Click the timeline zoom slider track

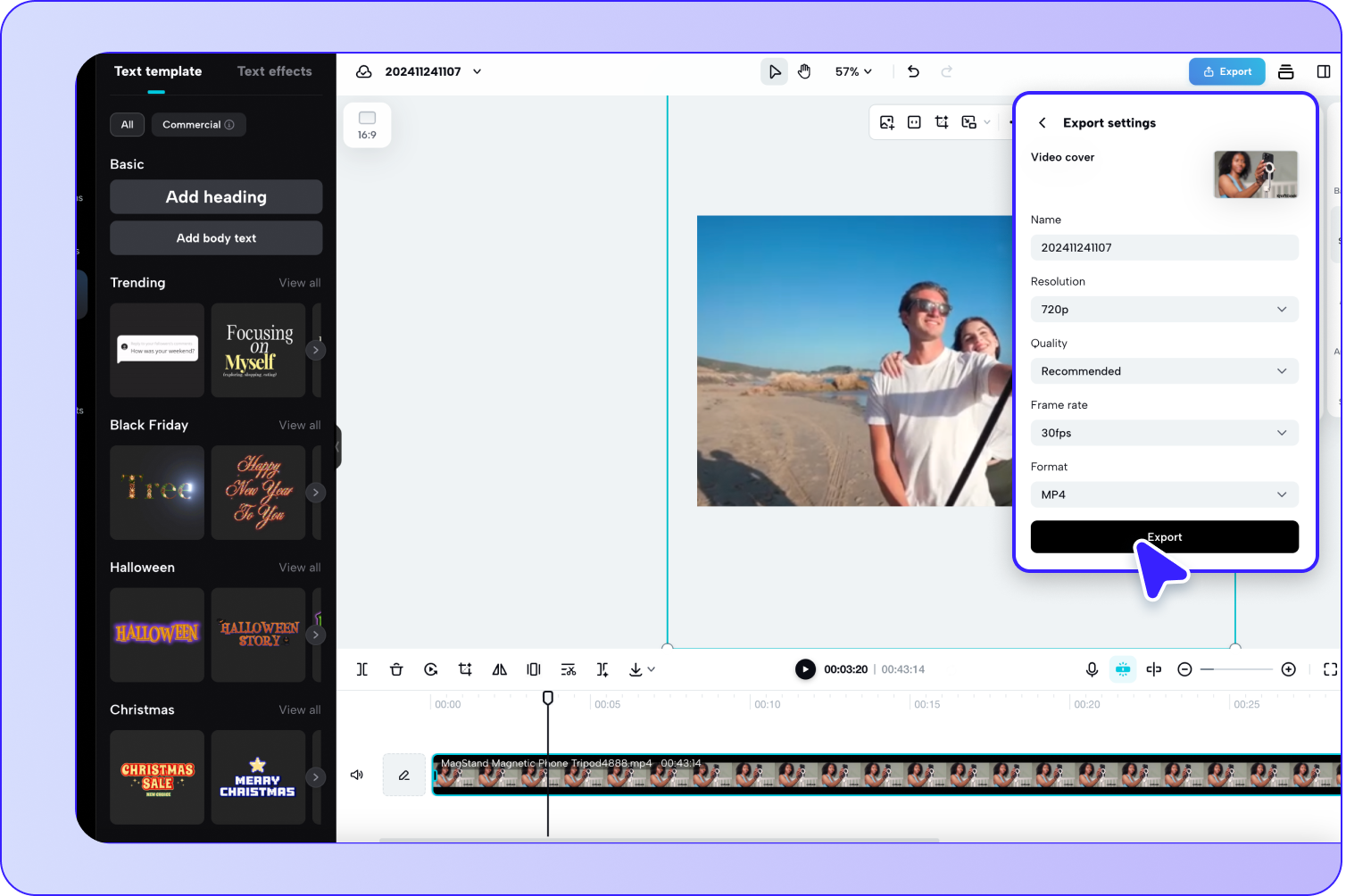pos(1236,669)
